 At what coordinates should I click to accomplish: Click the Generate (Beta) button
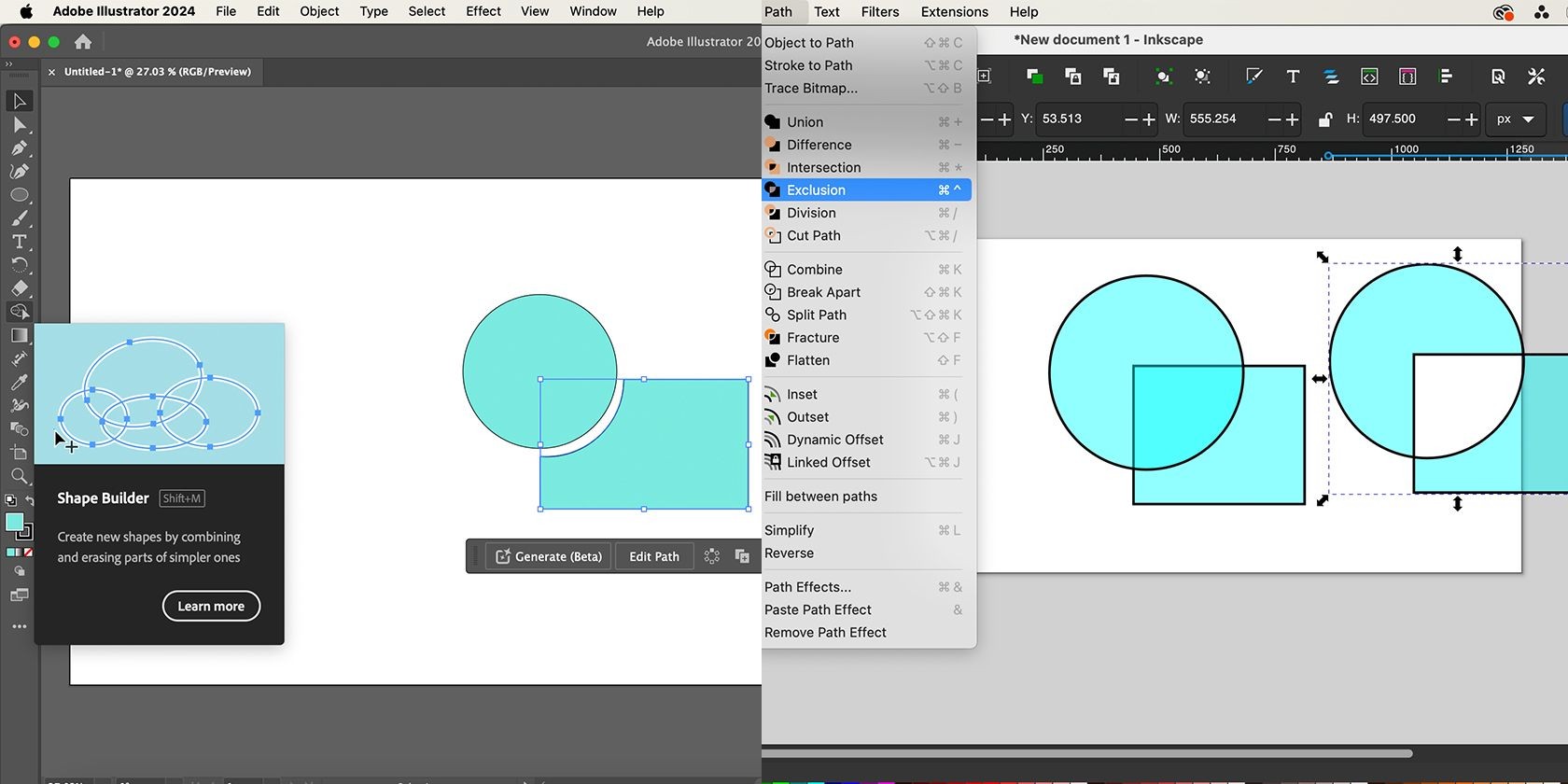coord(549,556)
